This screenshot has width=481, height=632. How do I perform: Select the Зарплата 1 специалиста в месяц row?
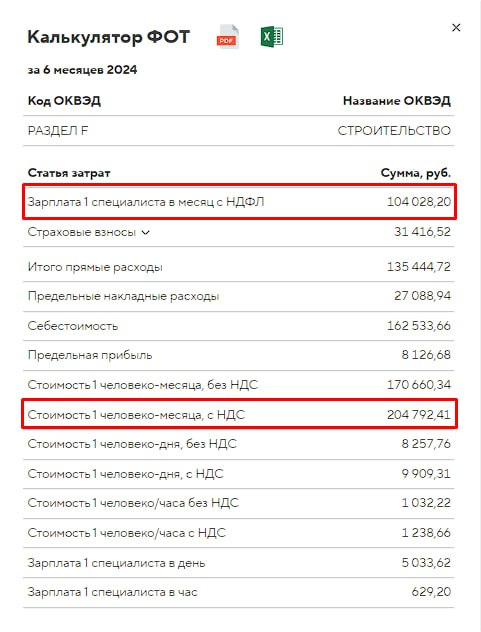coord(239,202)
